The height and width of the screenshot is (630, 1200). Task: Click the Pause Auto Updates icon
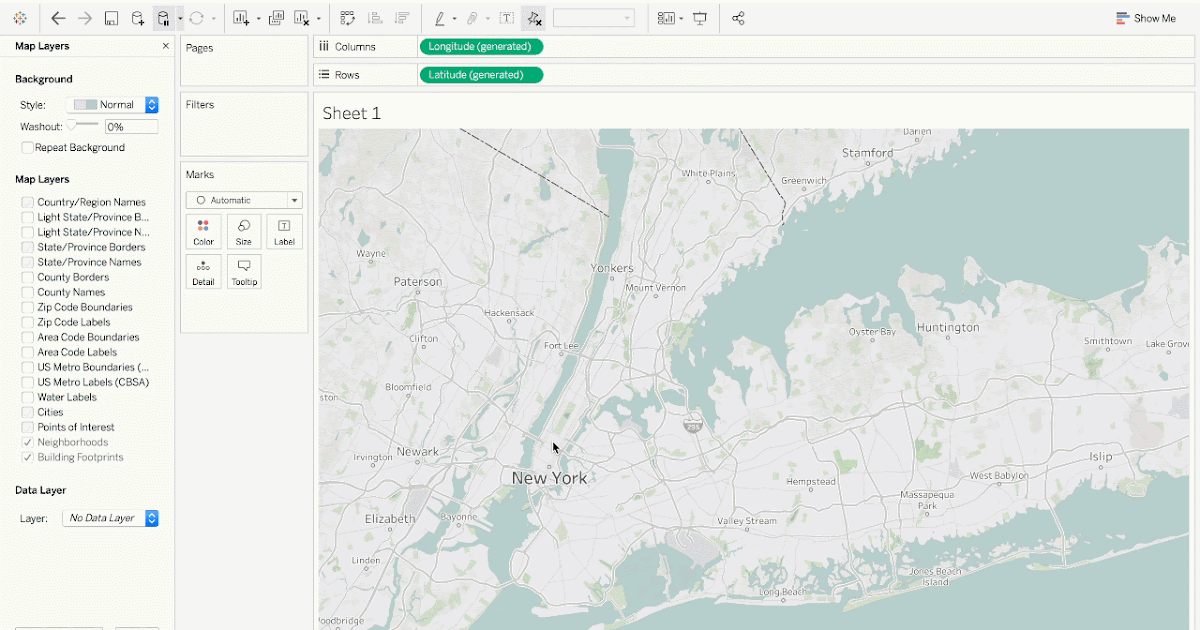163,18
